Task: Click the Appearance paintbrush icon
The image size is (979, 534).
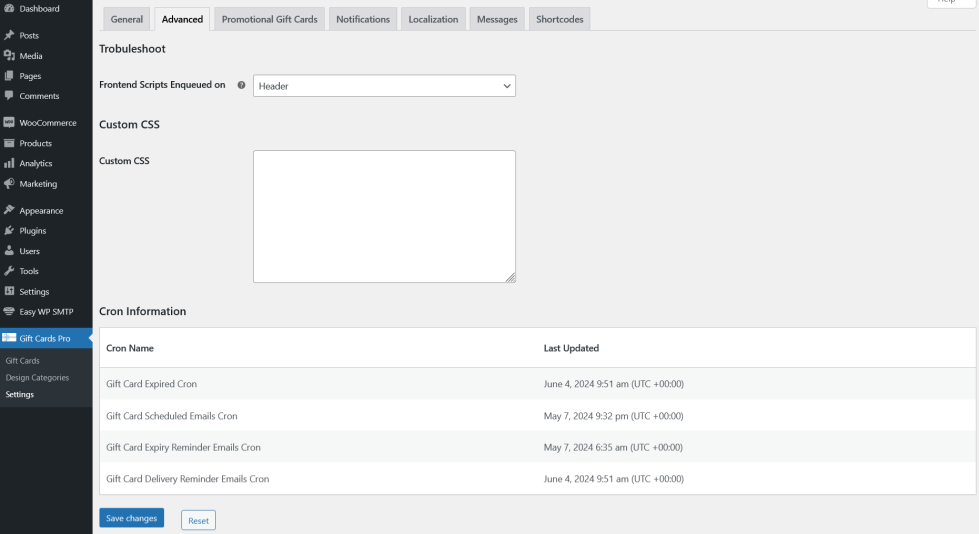Action: tap(9, 211)
